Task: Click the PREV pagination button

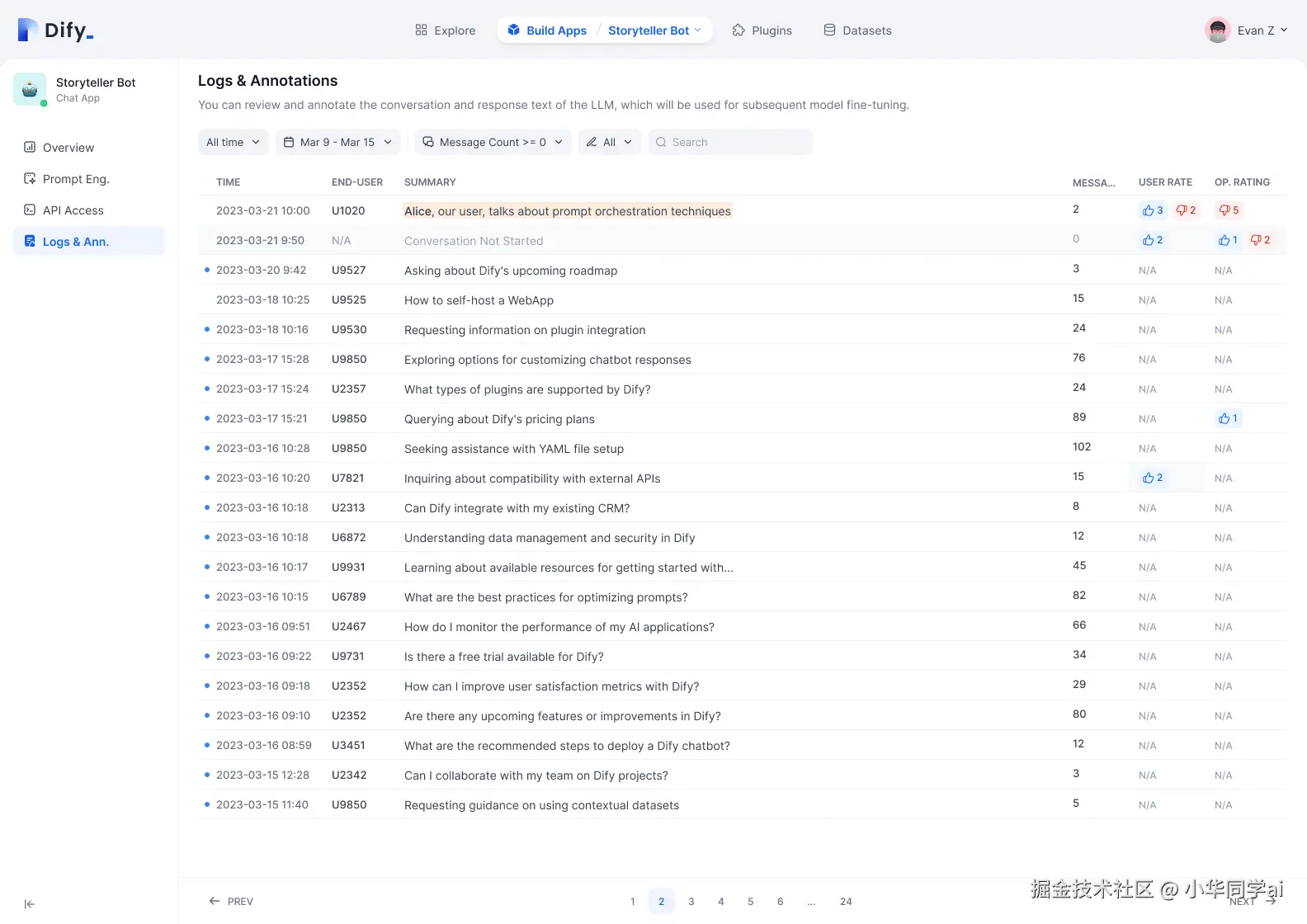Action: click(231, 901)
